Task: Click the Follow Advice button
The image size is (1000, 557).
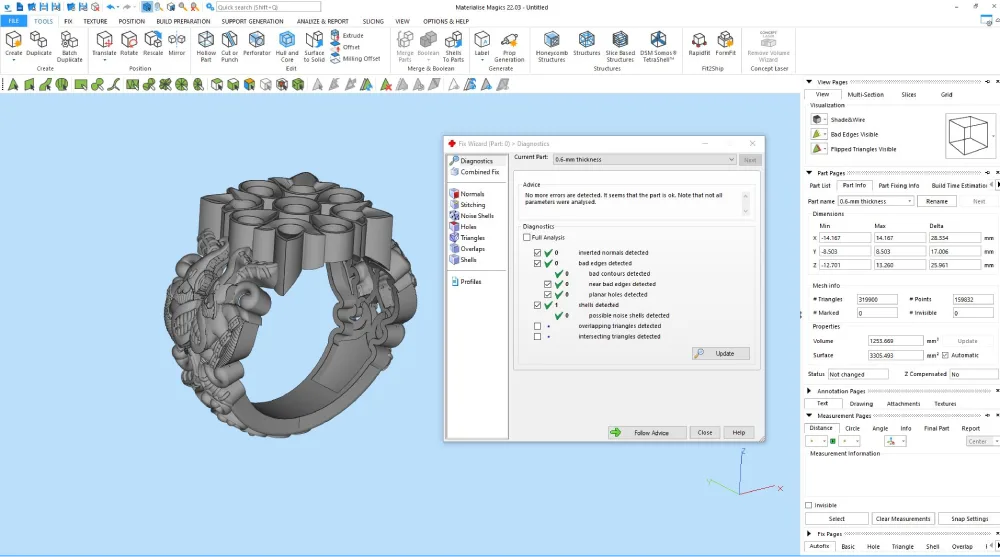Action: point(647,433)
